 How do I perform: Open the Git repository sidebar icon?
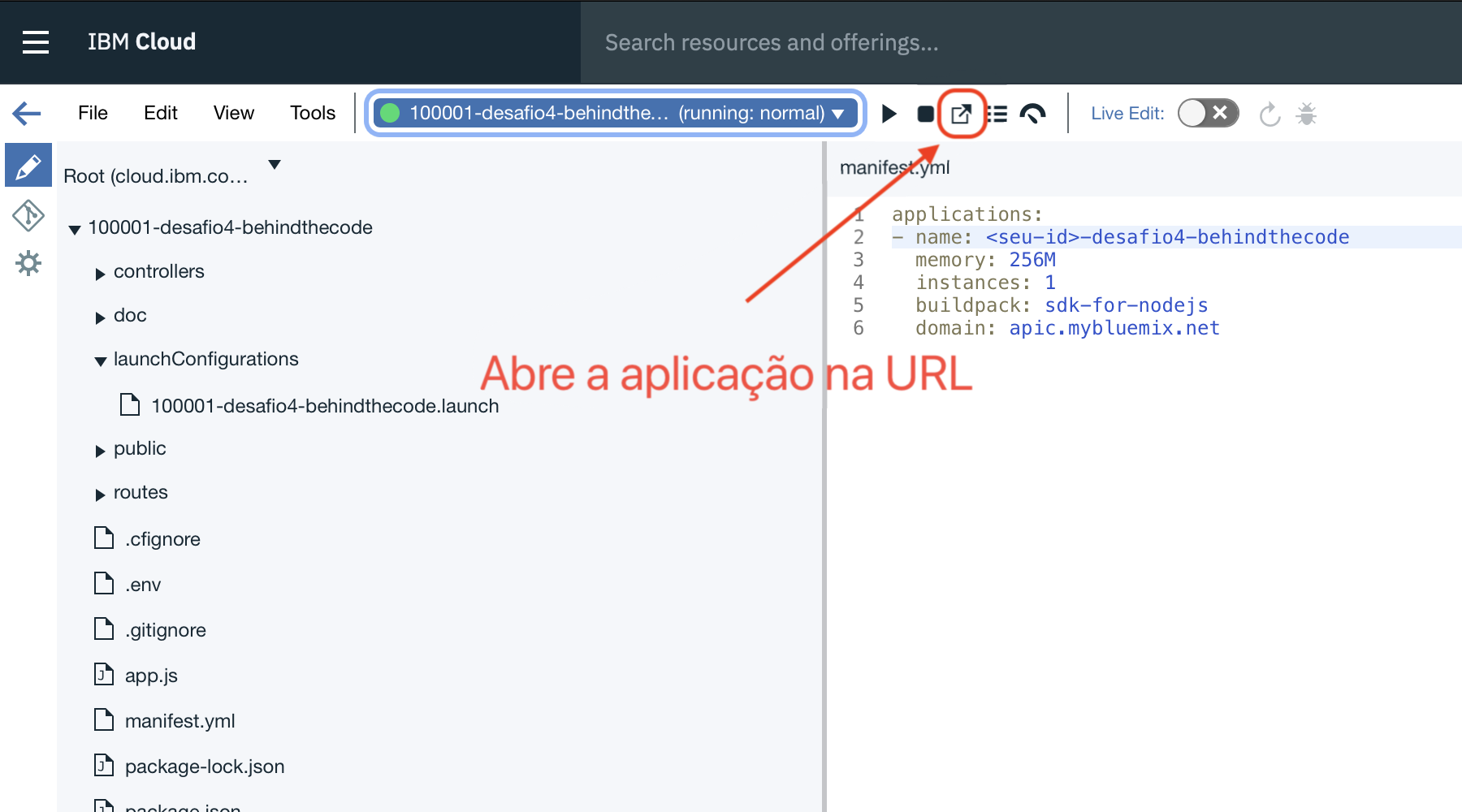tap(28, 215)
